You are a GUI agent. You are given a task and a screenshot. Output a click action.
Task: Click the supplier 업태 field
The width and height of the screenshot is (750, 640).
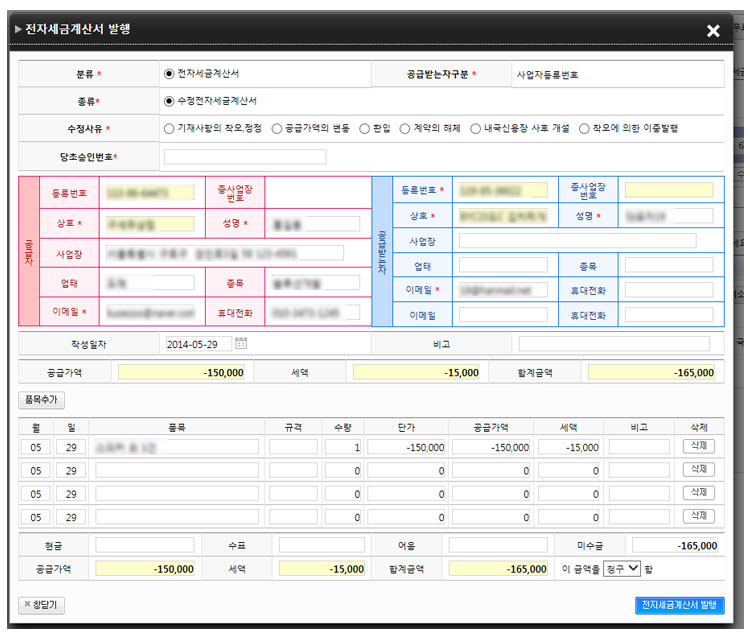150,283
